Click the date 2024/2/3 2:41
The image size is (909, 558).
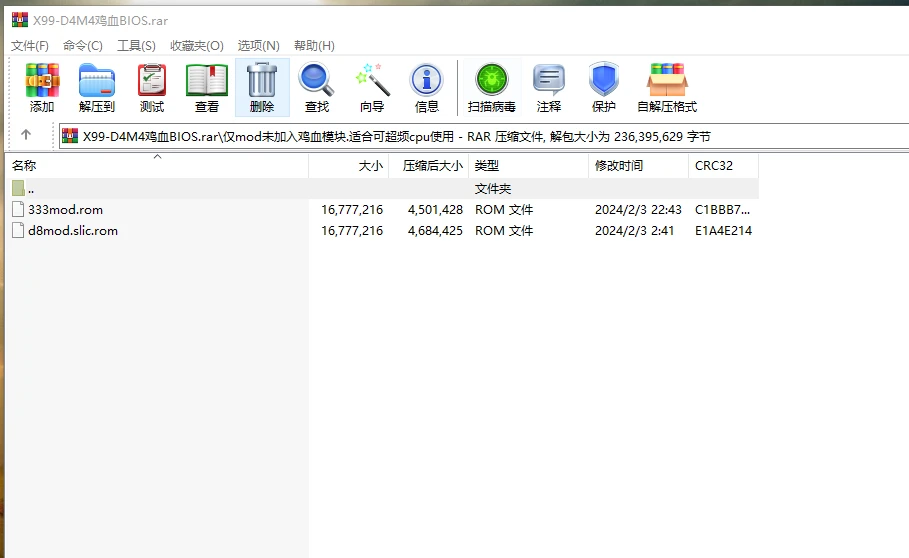pos(634,231)
